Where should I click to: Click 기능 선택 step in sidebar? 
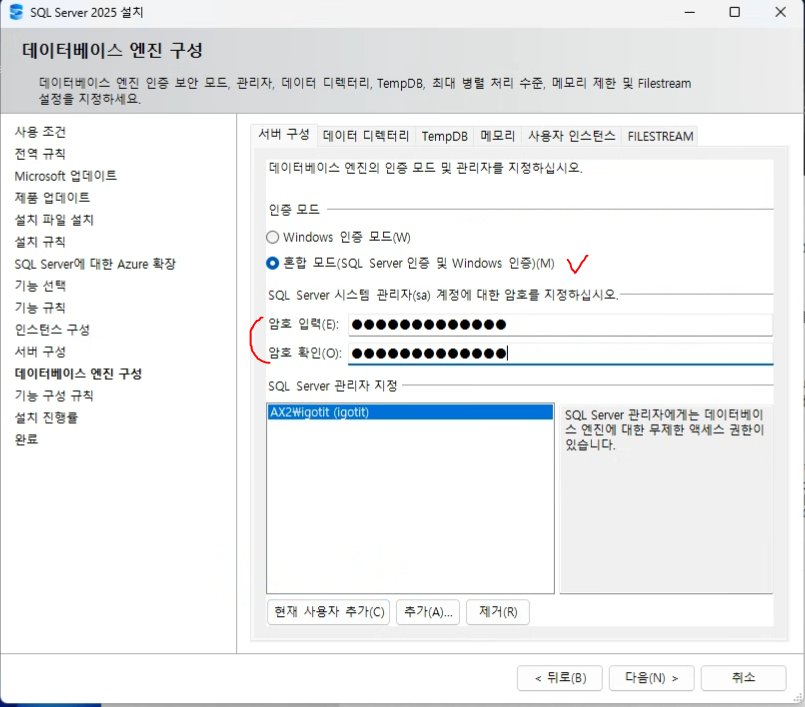(40, 285)
